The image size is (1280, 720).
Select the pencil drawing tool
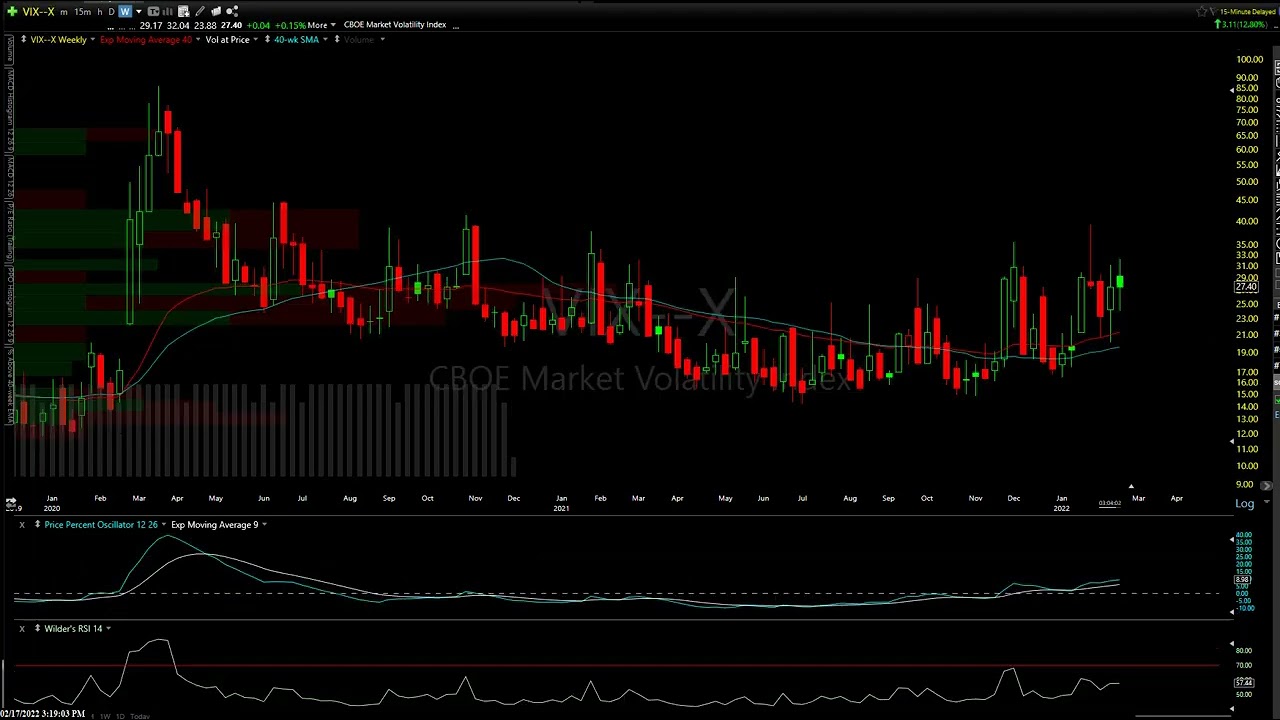(x=200, y=11)
